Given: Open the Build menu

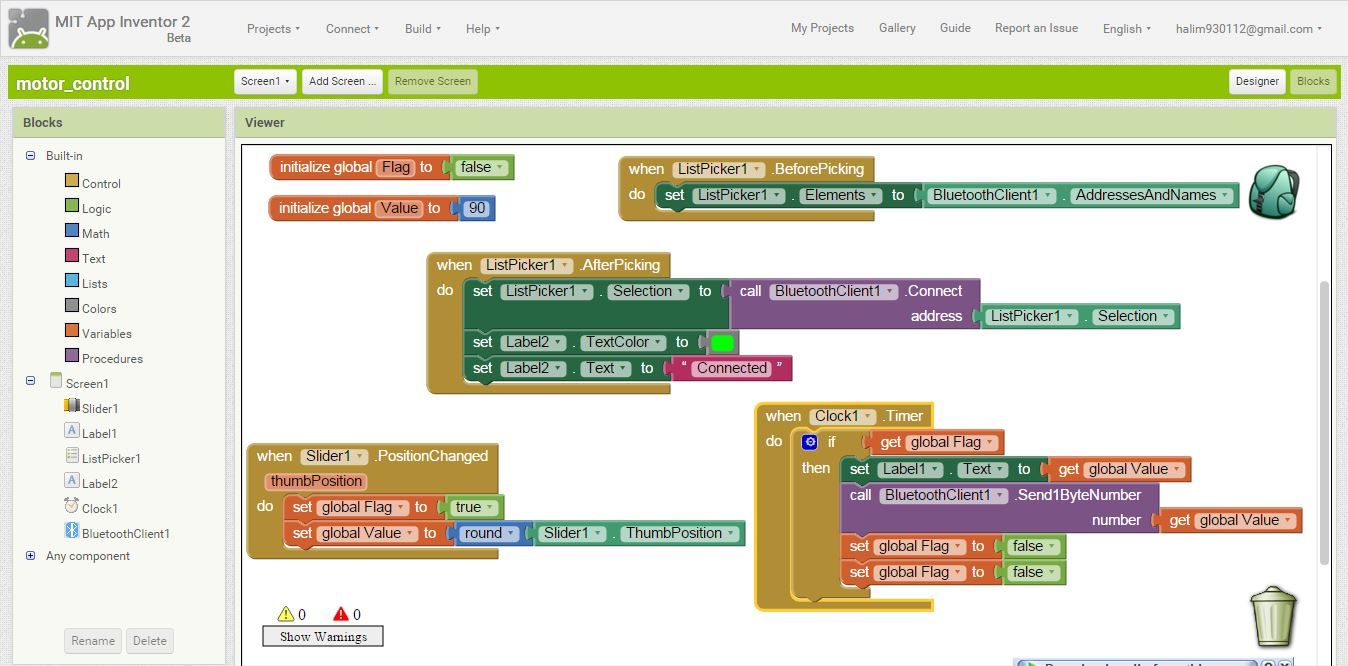Looking at the screenshot, I should click(422, 29).
